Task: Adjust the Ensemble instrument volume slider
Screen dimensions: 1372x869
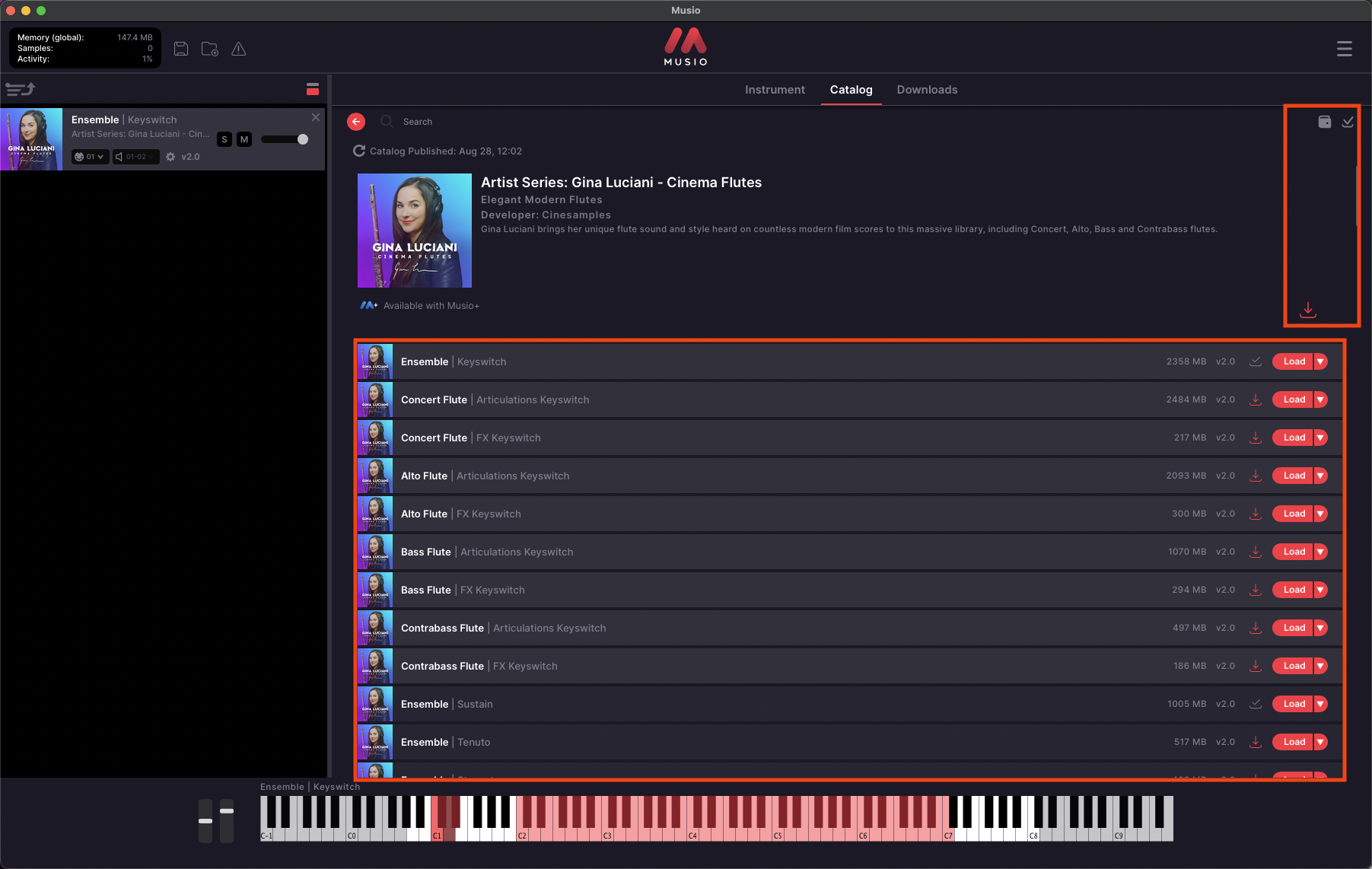Action: pos(285,139)
